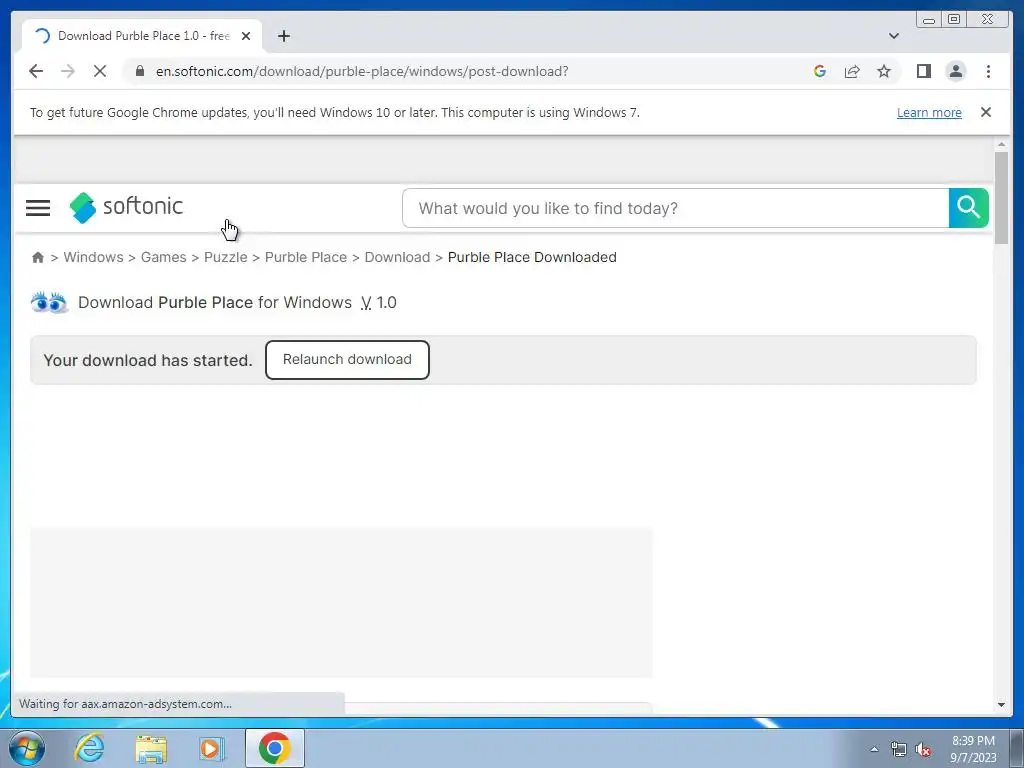Click the greyed forward navigation arrow

click(x=68, y=71)
